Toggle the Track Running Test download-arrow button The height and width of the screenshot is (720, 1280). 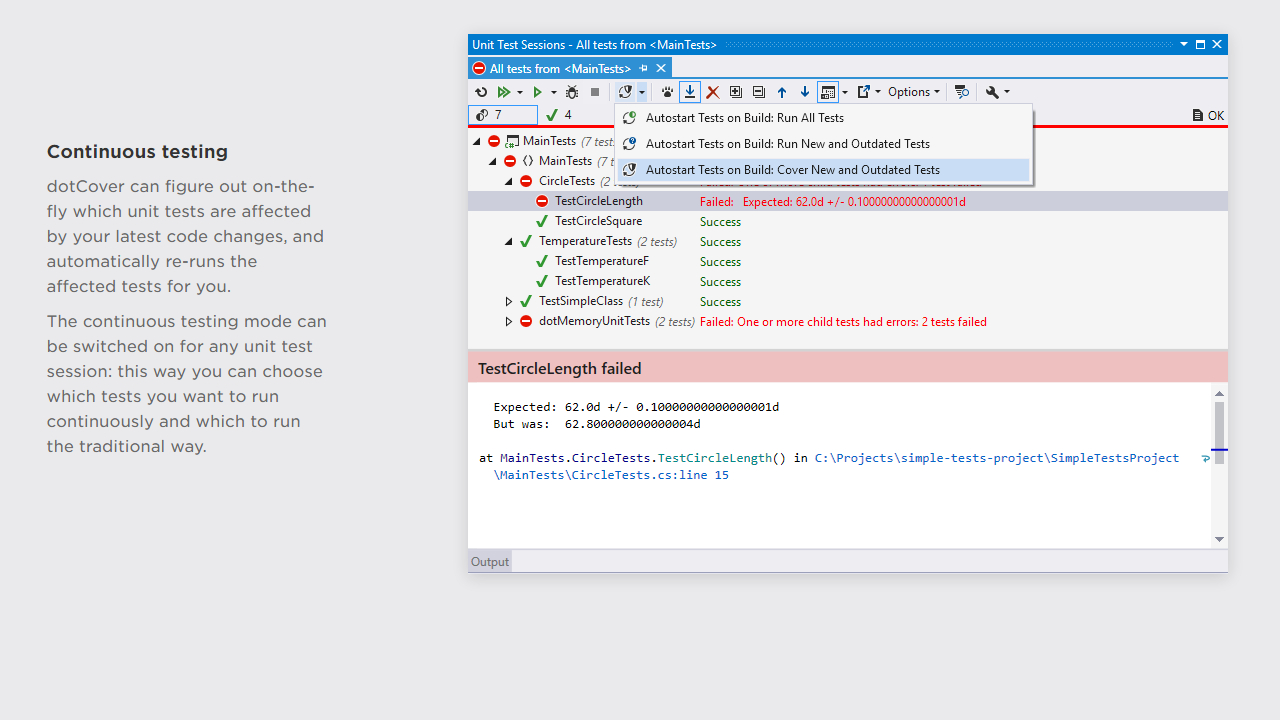click(x=690, y=92)
